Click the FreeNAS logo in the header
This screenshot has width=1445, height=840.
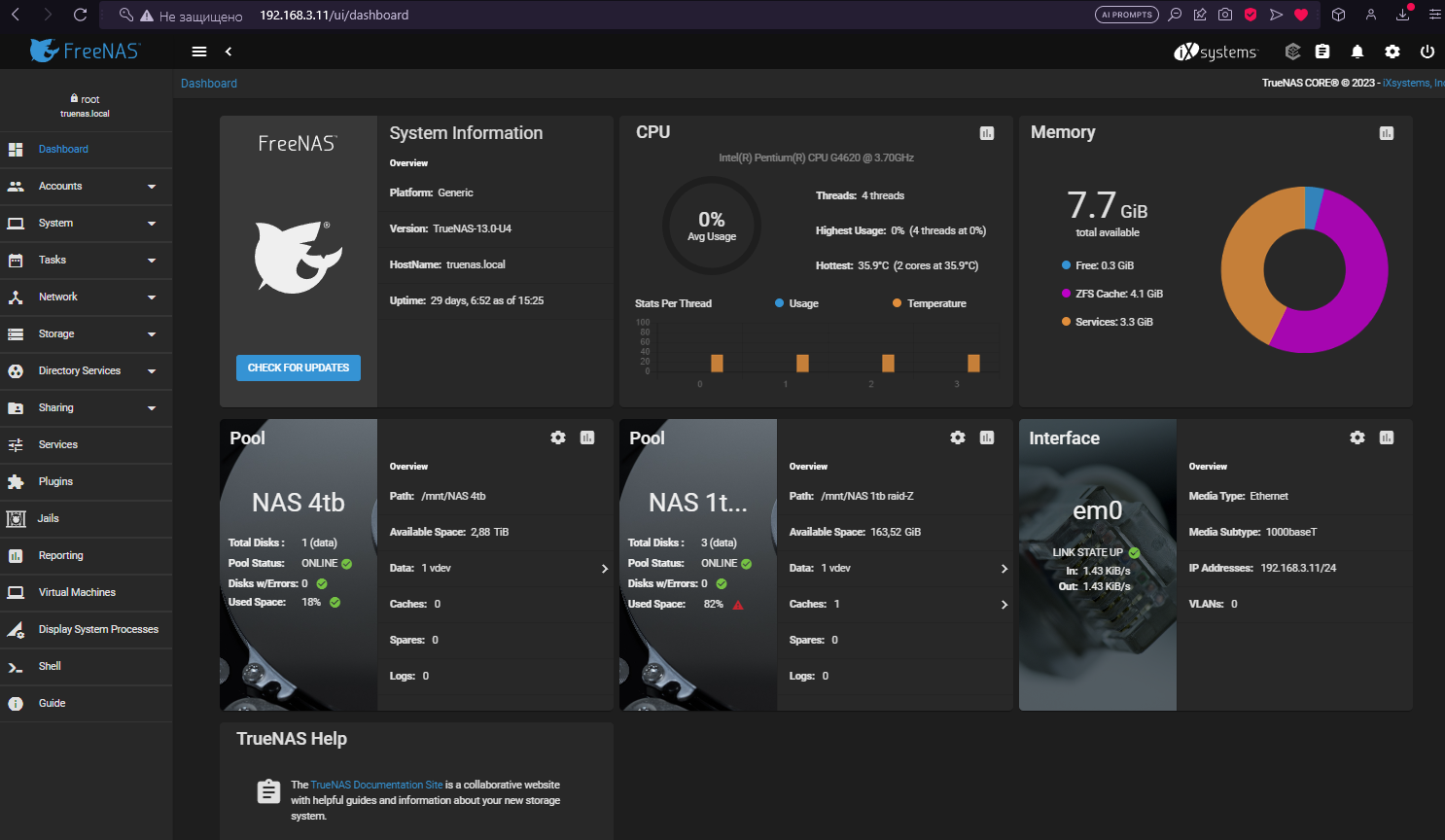tap(86, 51)
